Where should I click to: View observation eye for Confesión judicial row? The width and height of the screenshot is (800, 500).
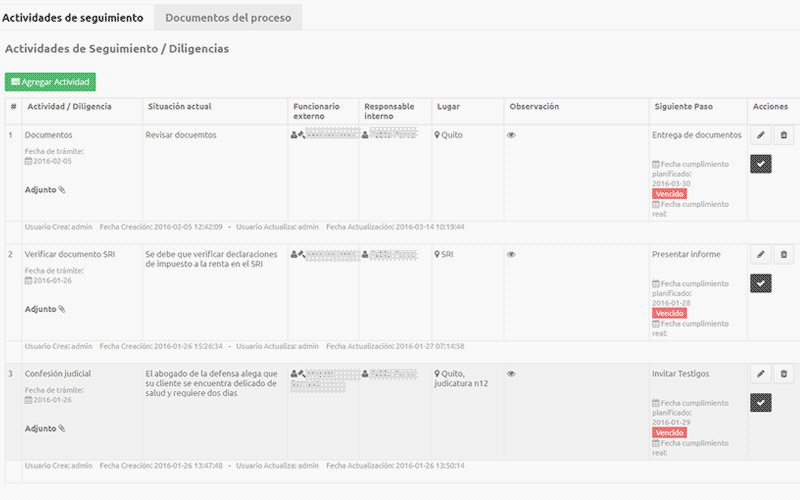pos(511,374)
